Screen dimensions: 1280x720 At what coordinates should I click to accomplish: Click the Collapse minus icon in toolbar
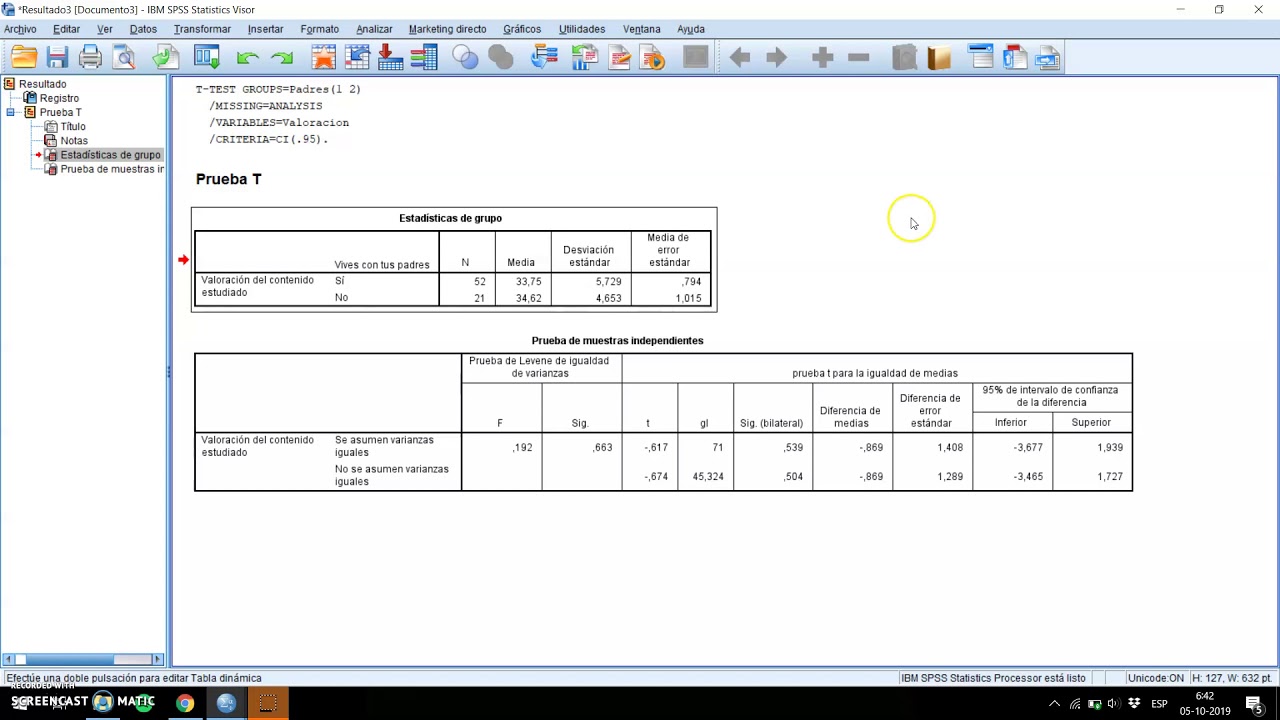858,58
